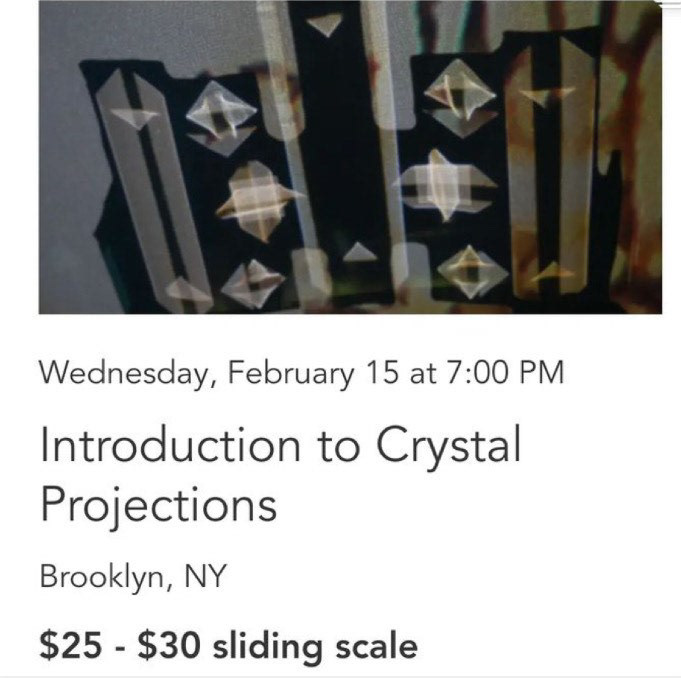Click the top-center downward triangle in the image
681x678 pixels.
324,26
